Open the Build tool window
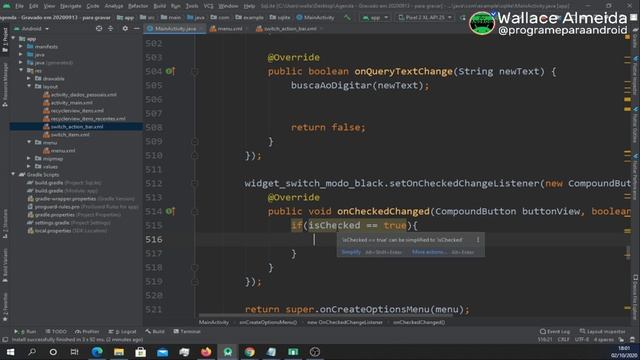 (155, 331)
